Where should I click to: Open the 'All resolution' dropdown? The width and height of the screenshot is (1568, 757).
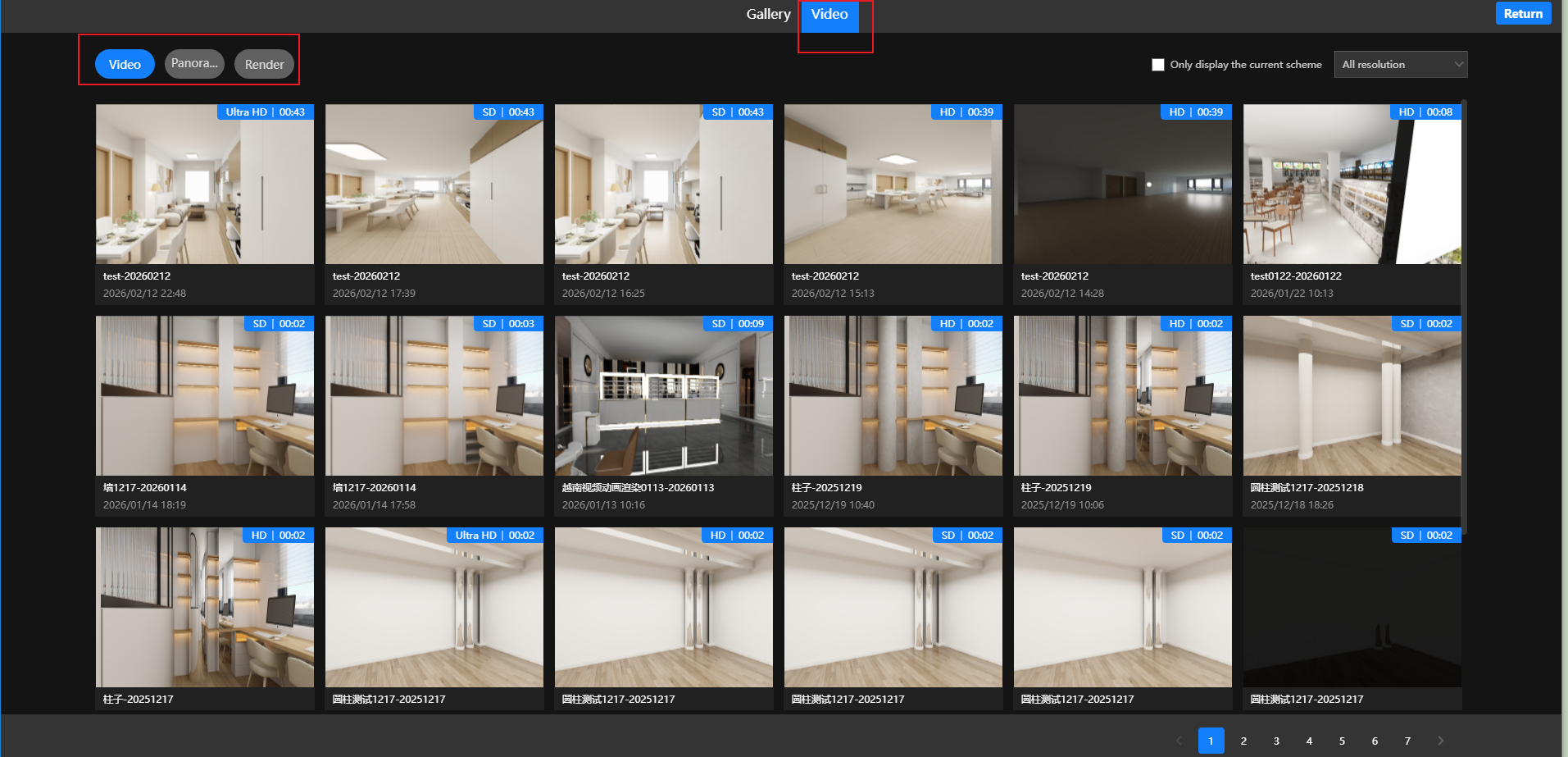pos(1400,65)
